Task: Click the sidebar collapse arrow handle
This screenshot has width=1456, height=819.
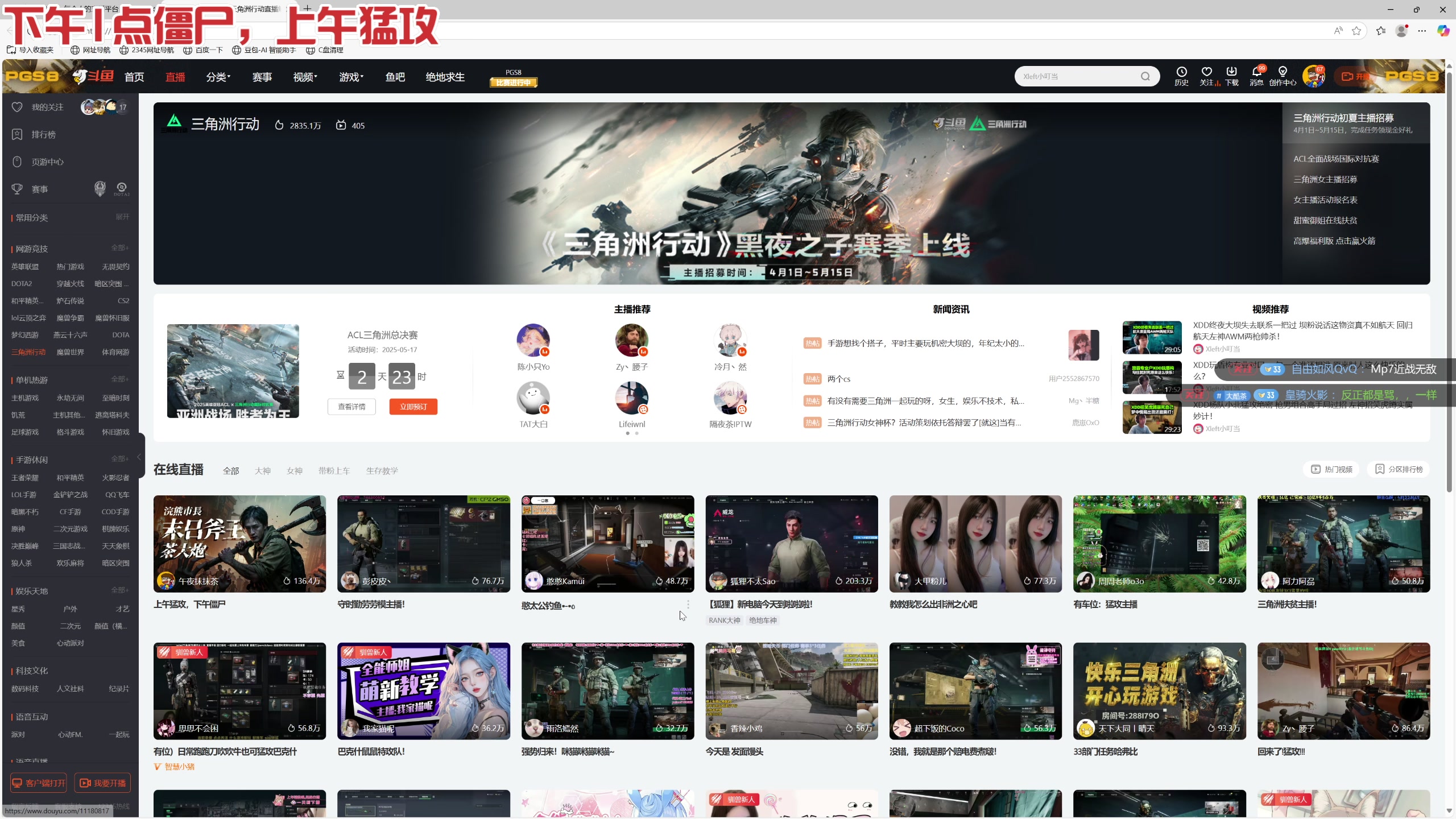Action: (x=139, y=457)
